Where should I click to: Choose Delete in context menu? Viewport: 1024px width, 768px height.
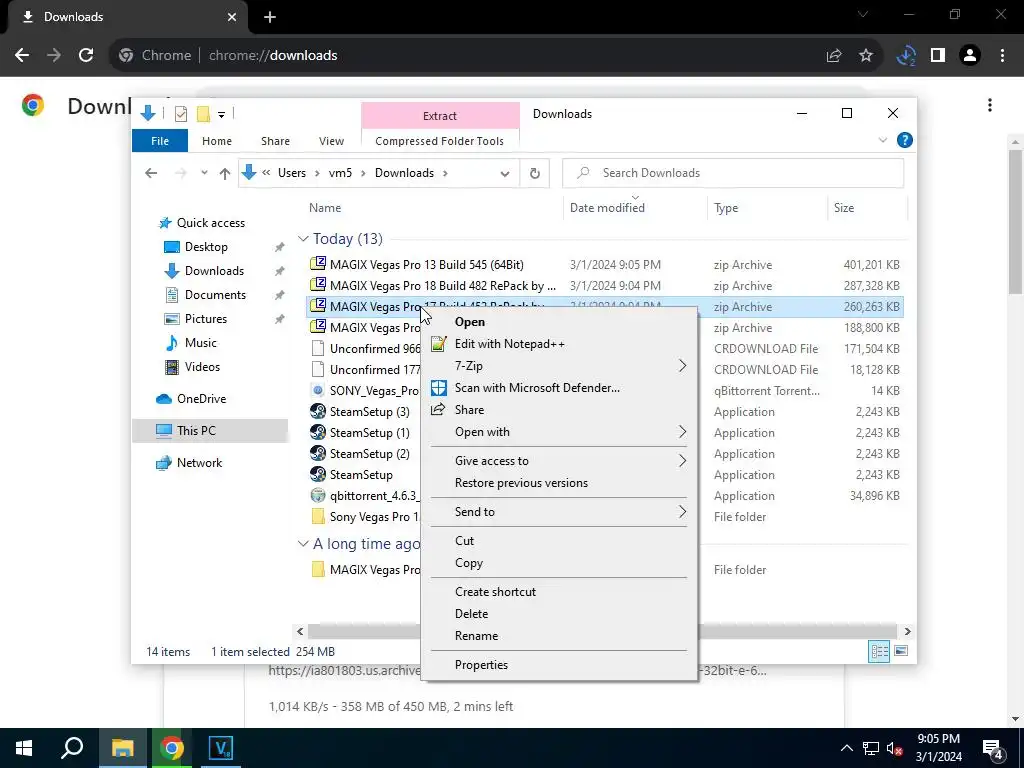click(x=560, y=614)
